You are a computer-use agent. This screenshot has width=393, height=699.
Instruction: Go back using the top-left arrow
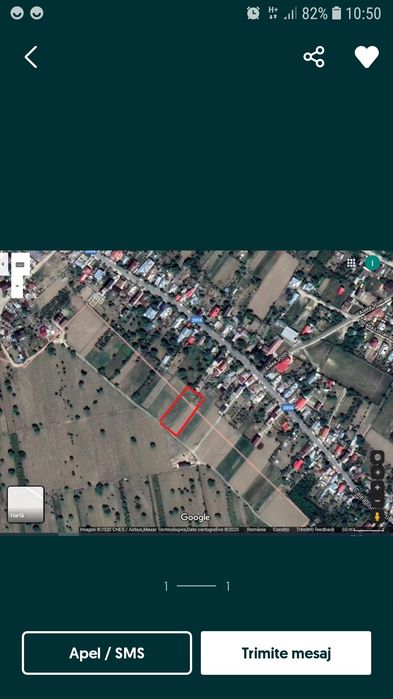31,57
